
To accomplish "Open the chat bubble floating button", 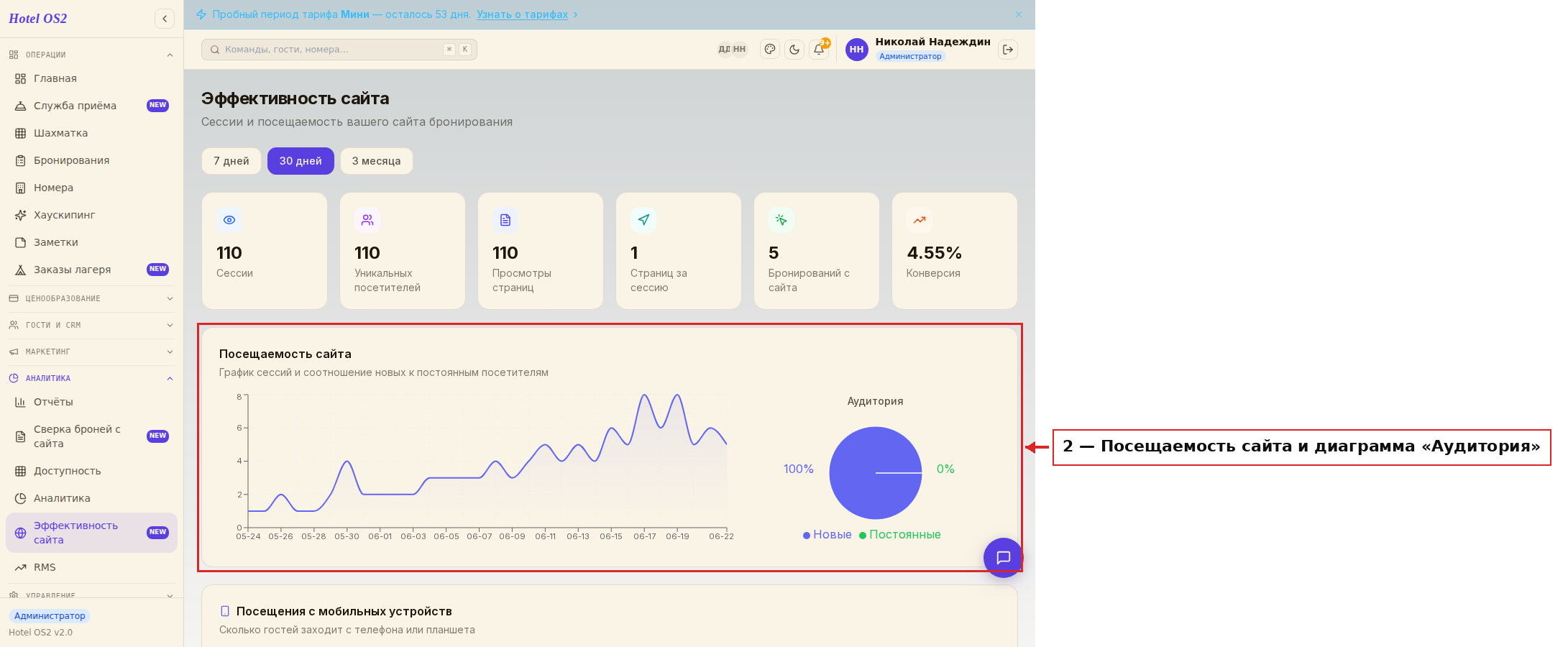I will [x=1003, y=557].
